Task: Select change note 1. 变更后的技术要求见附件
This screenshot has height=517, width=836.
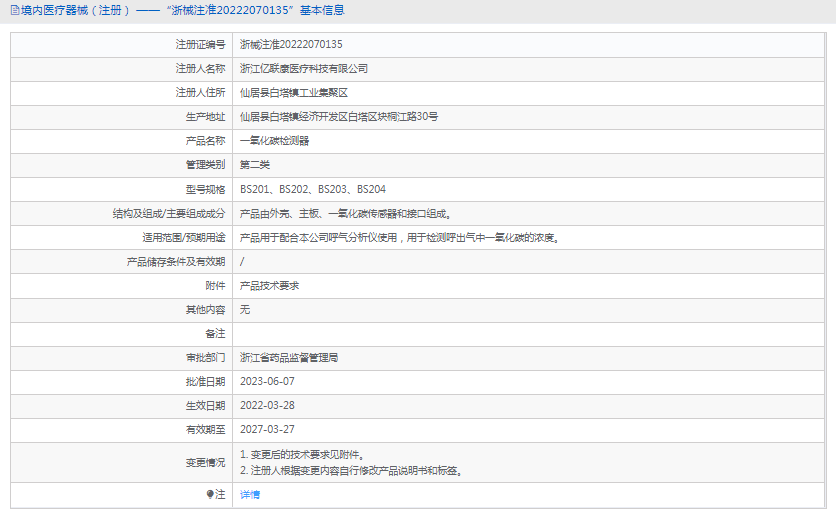Action: pos(302,455)
